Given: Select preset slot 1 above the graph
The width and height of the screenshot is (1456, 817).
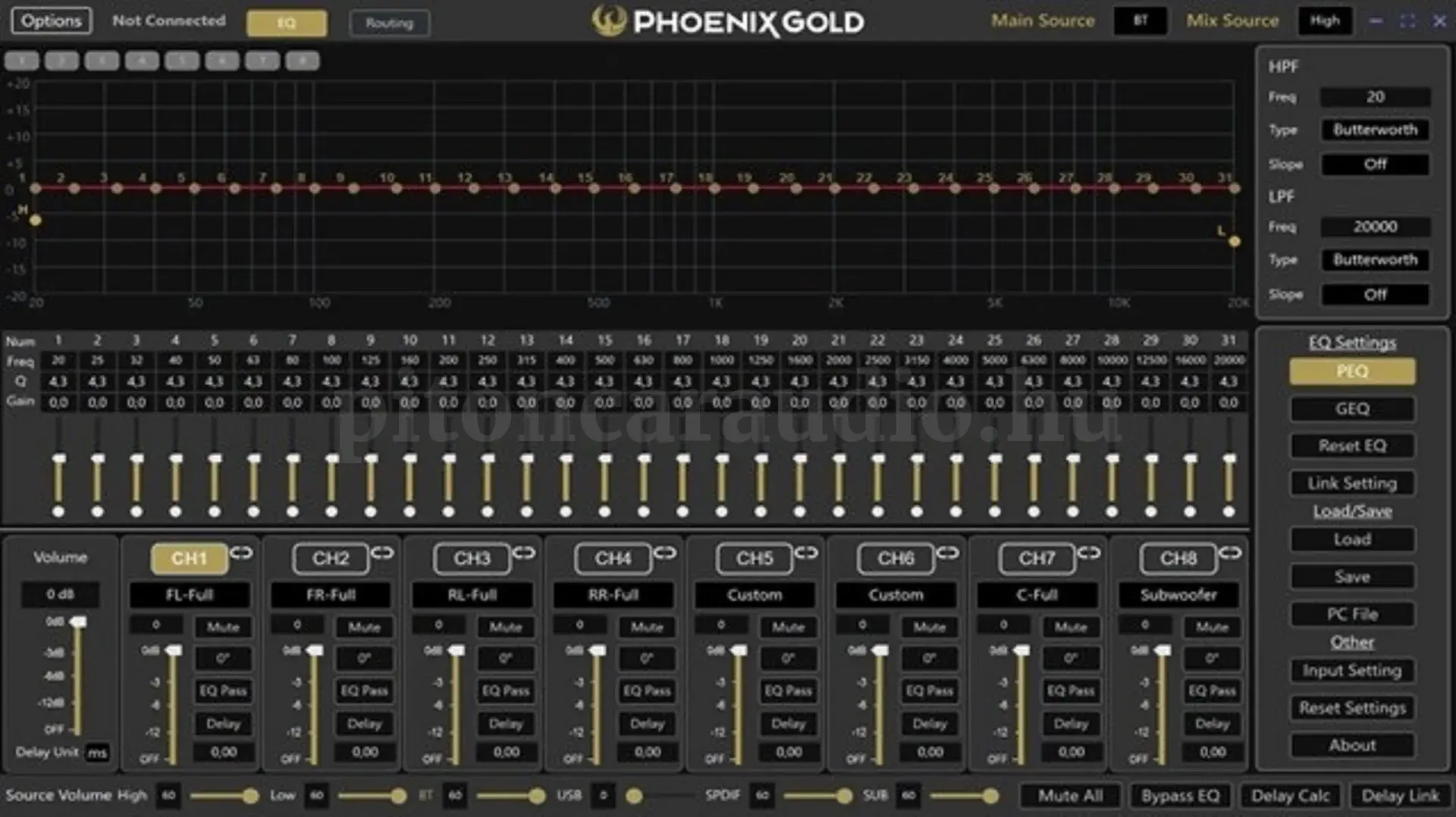Looking at the screenshot, I should click(x=22, y=61).
